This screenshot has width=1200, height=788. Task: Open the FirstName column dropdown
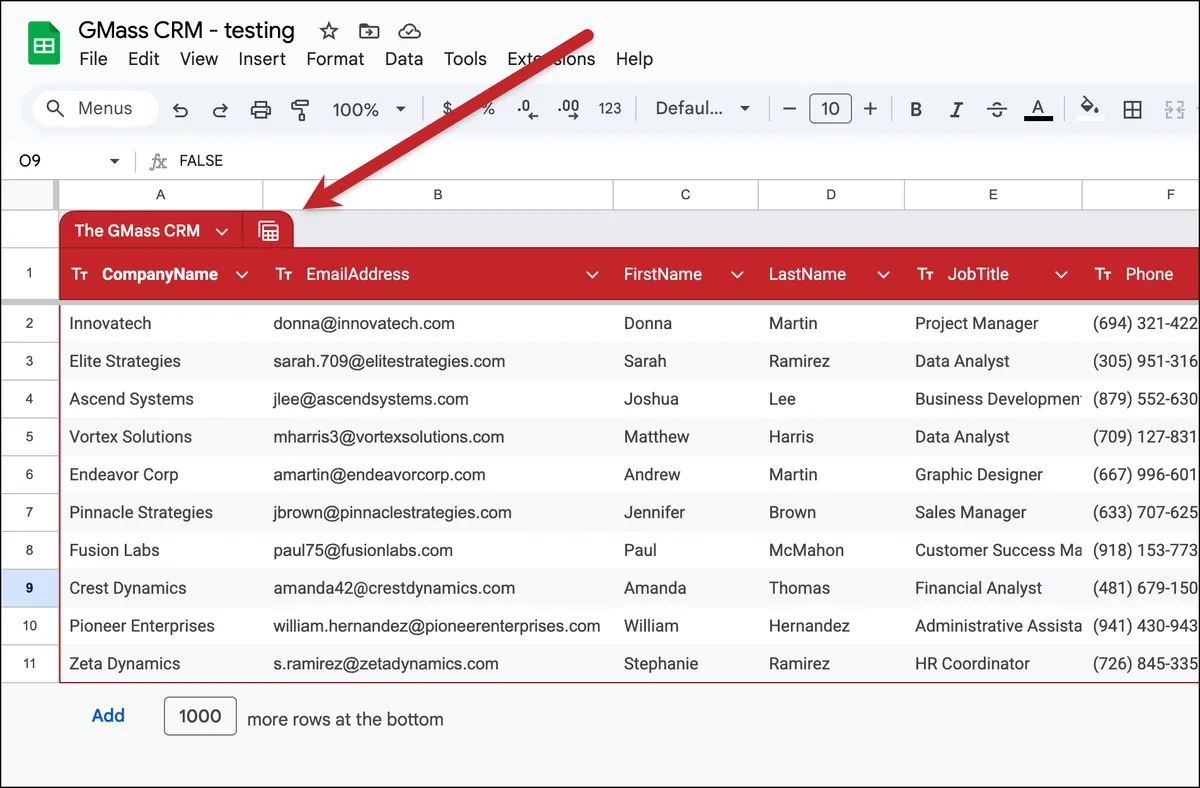point(737,274)
